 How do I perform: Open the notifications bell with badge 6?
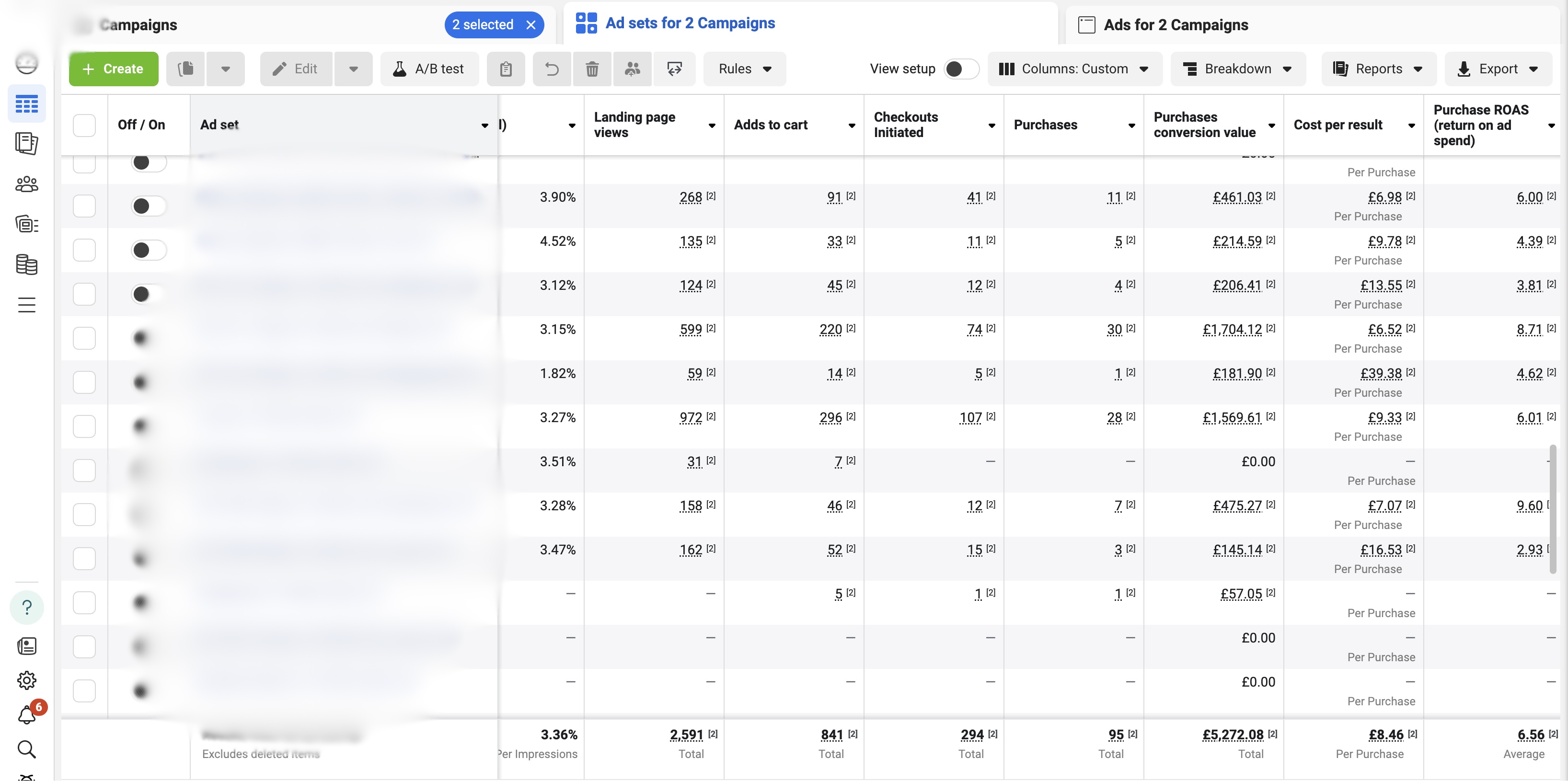coord(27,714)
